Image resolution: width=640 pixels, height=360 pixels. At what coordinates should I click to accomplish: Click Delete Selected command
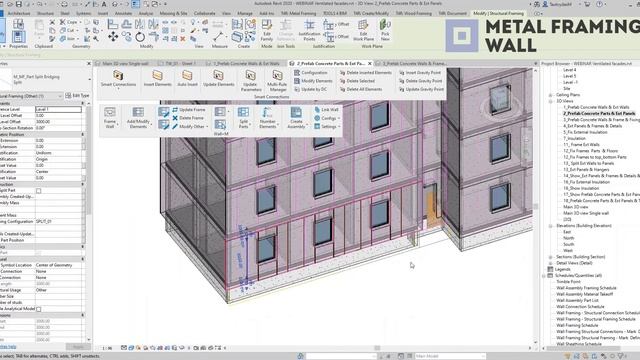[357, 81]
